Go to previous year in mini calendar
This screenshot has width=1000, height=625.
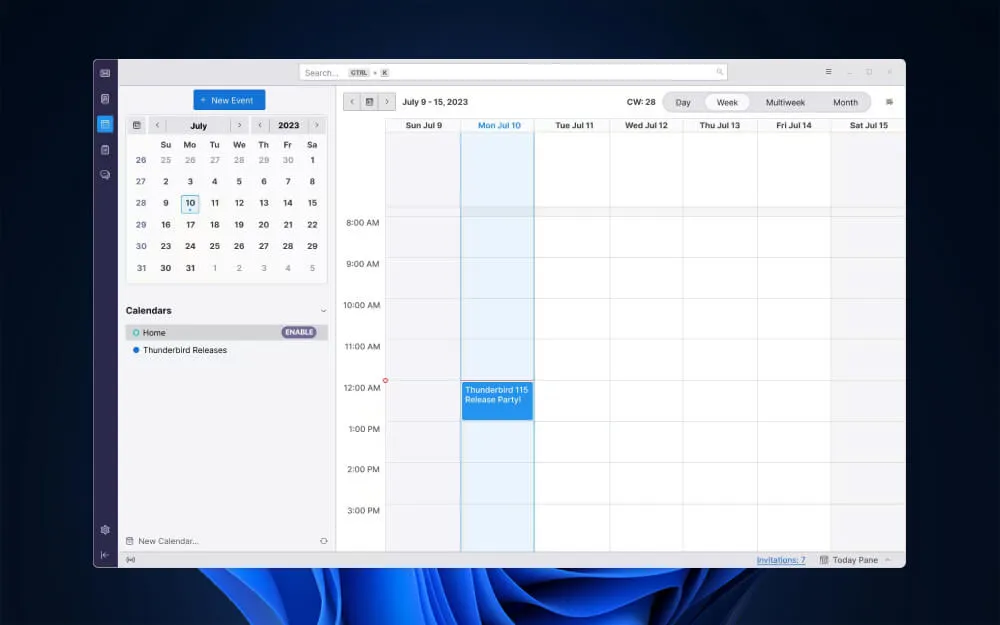pos(260,126)
